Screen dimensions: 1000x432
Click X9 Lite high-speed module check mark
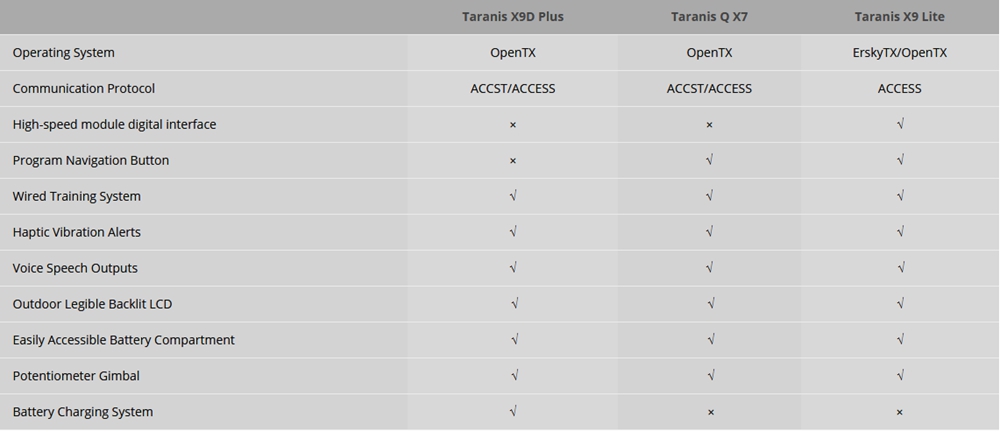coord(900,125)
